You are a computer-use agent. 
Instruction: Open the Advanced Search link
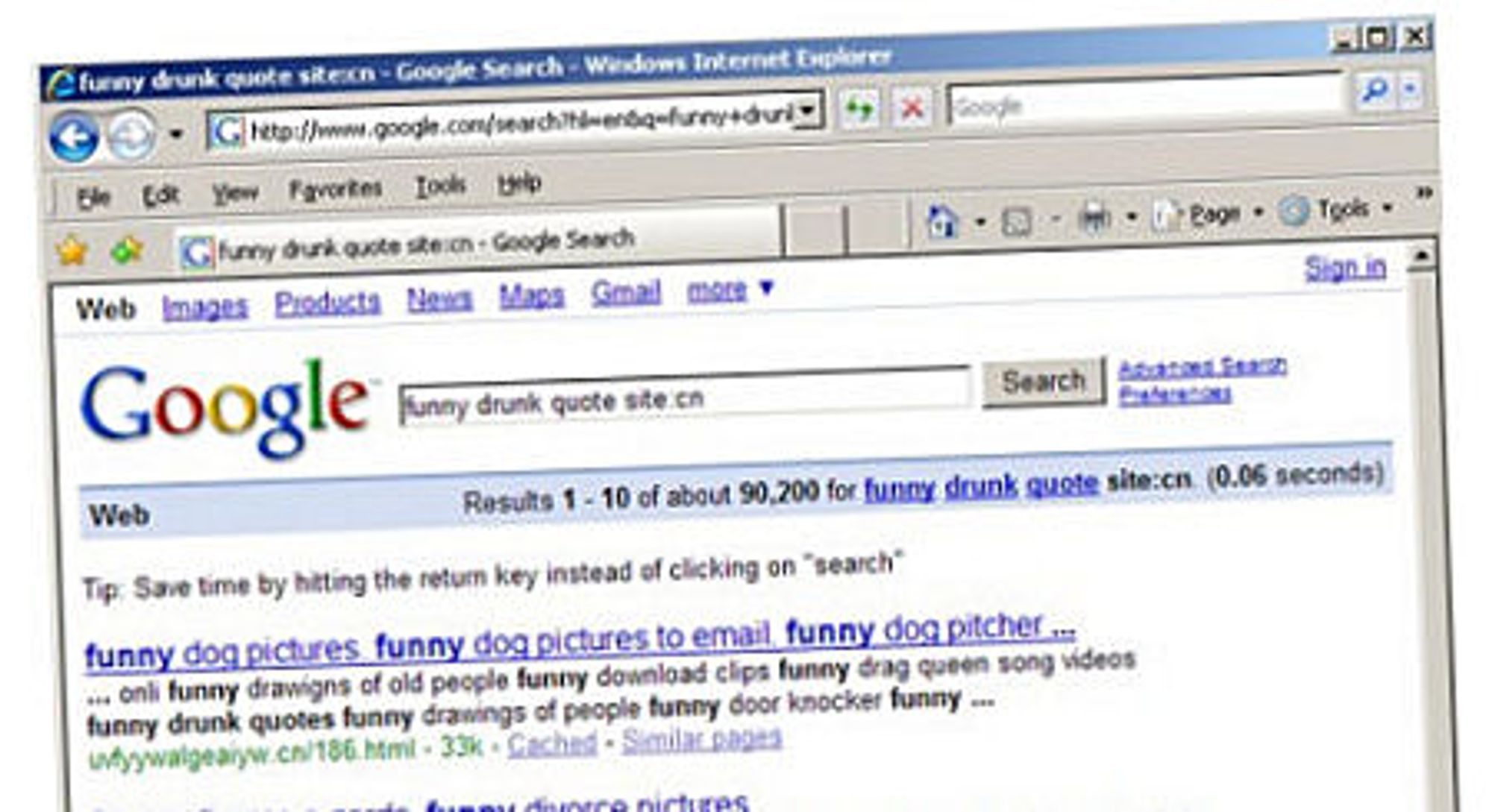coord(1203,366)
